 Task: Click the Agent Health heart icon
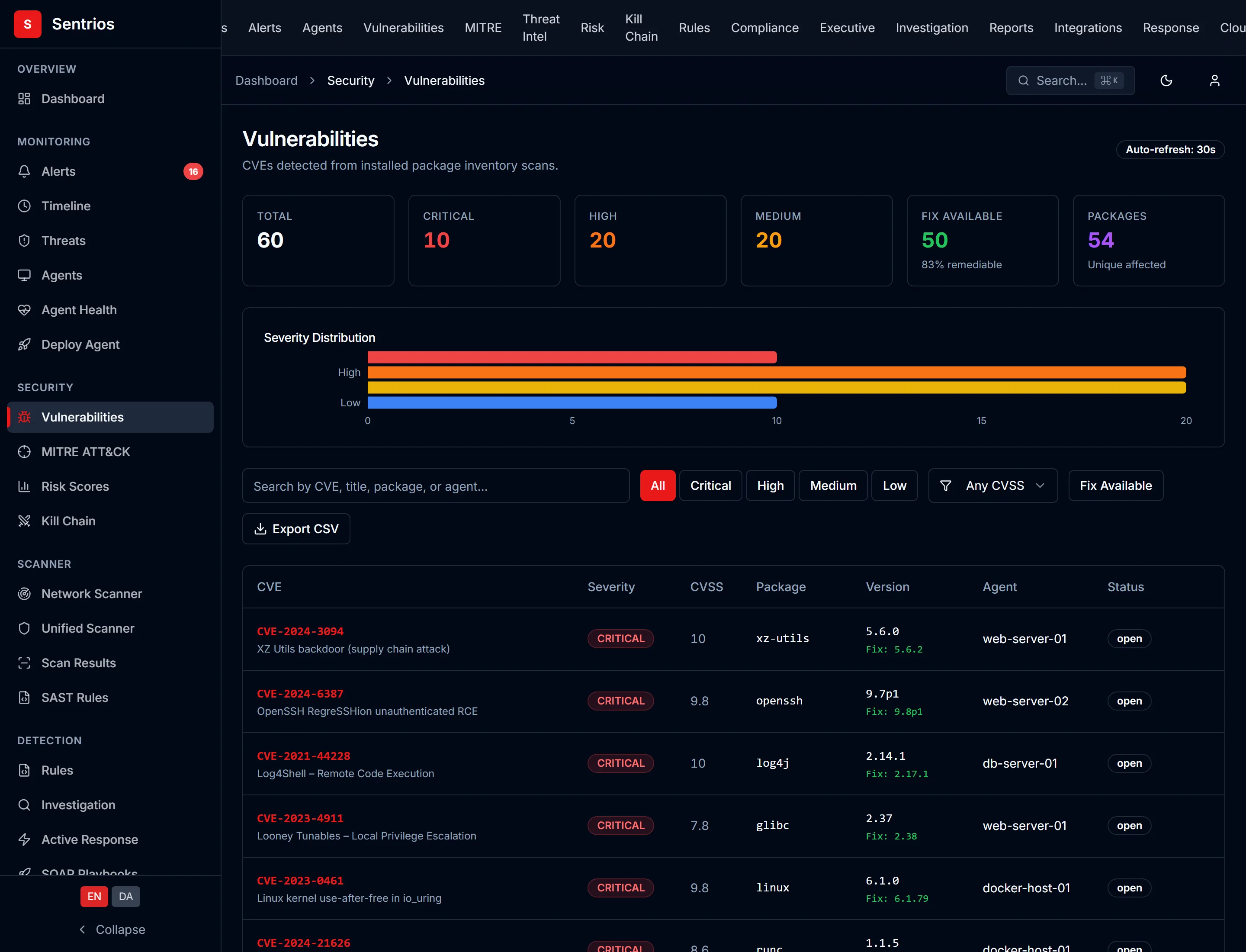(24, 310)
